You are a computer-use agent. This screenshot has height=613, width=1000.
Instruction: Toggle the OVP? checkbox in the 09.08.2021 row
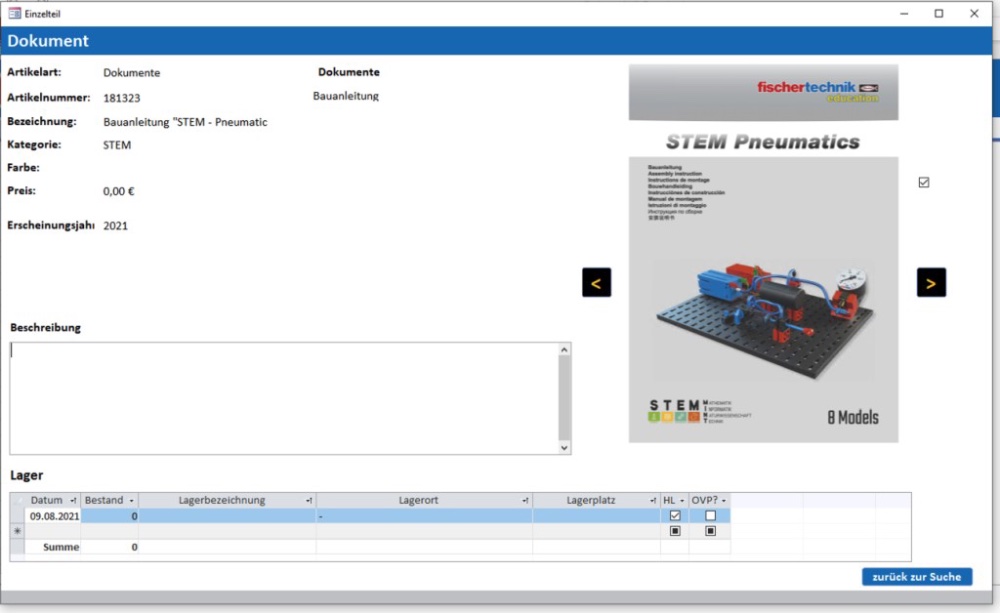coord(710,515)
